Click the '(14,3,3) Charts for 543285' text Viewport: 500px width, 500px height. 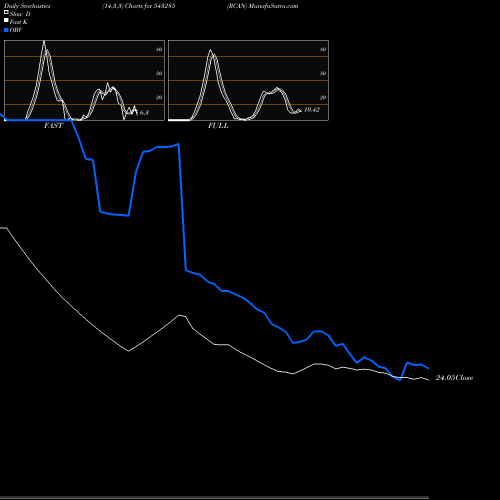click(139, 6)
